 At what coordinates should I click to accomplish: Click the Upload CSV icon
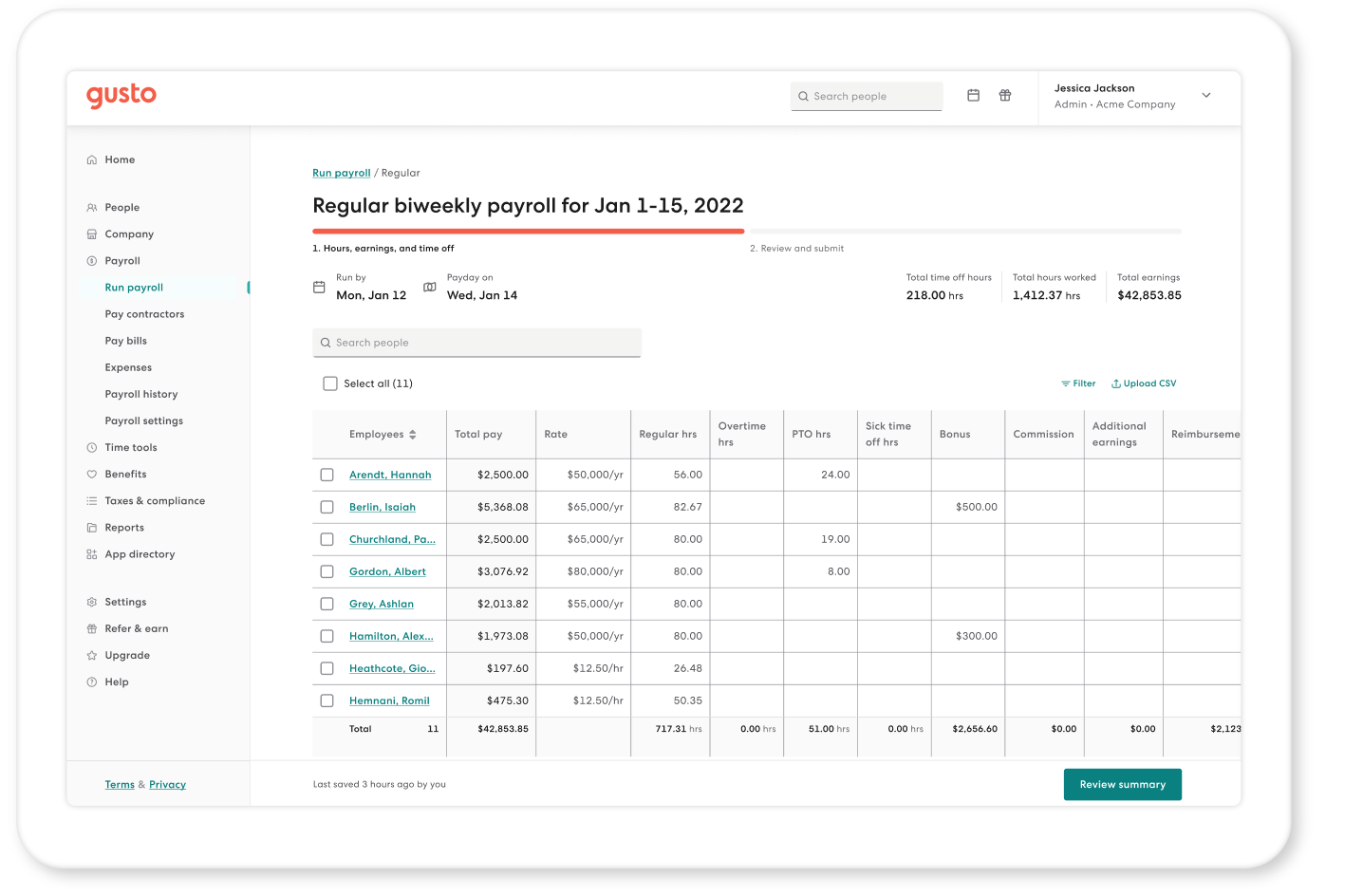pos(1116,383)
